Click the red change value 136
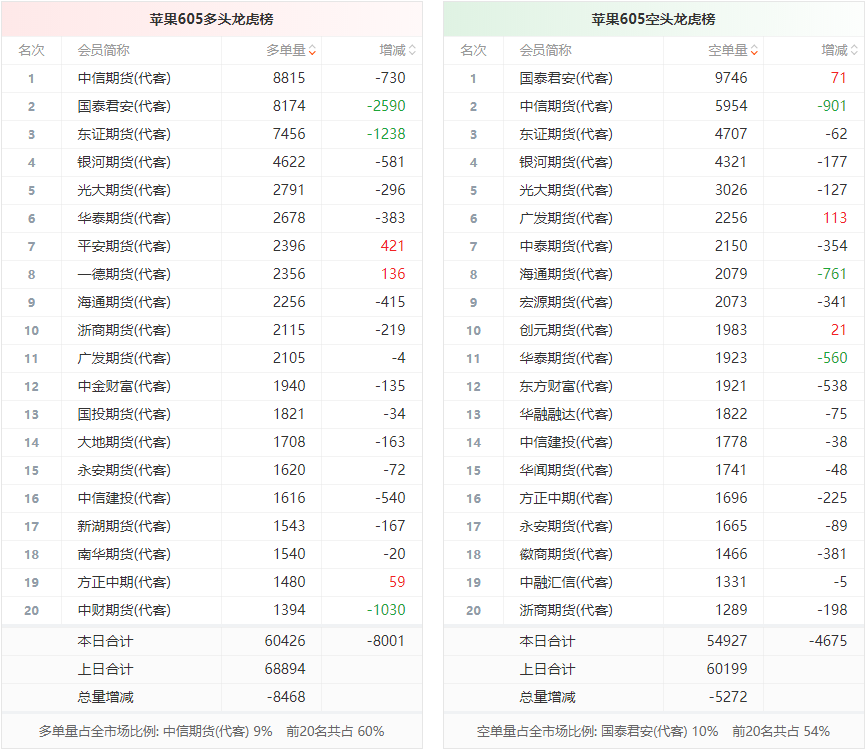This screenshot has height=753, width=868. [x=393, y=274]
